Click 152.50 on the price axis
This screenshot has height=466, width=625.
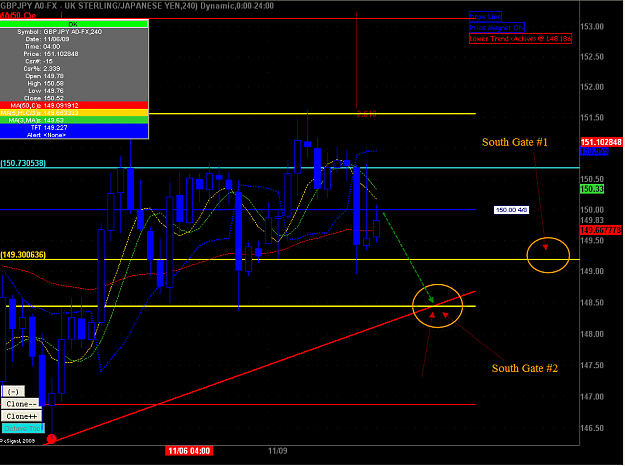pos(592,57)
